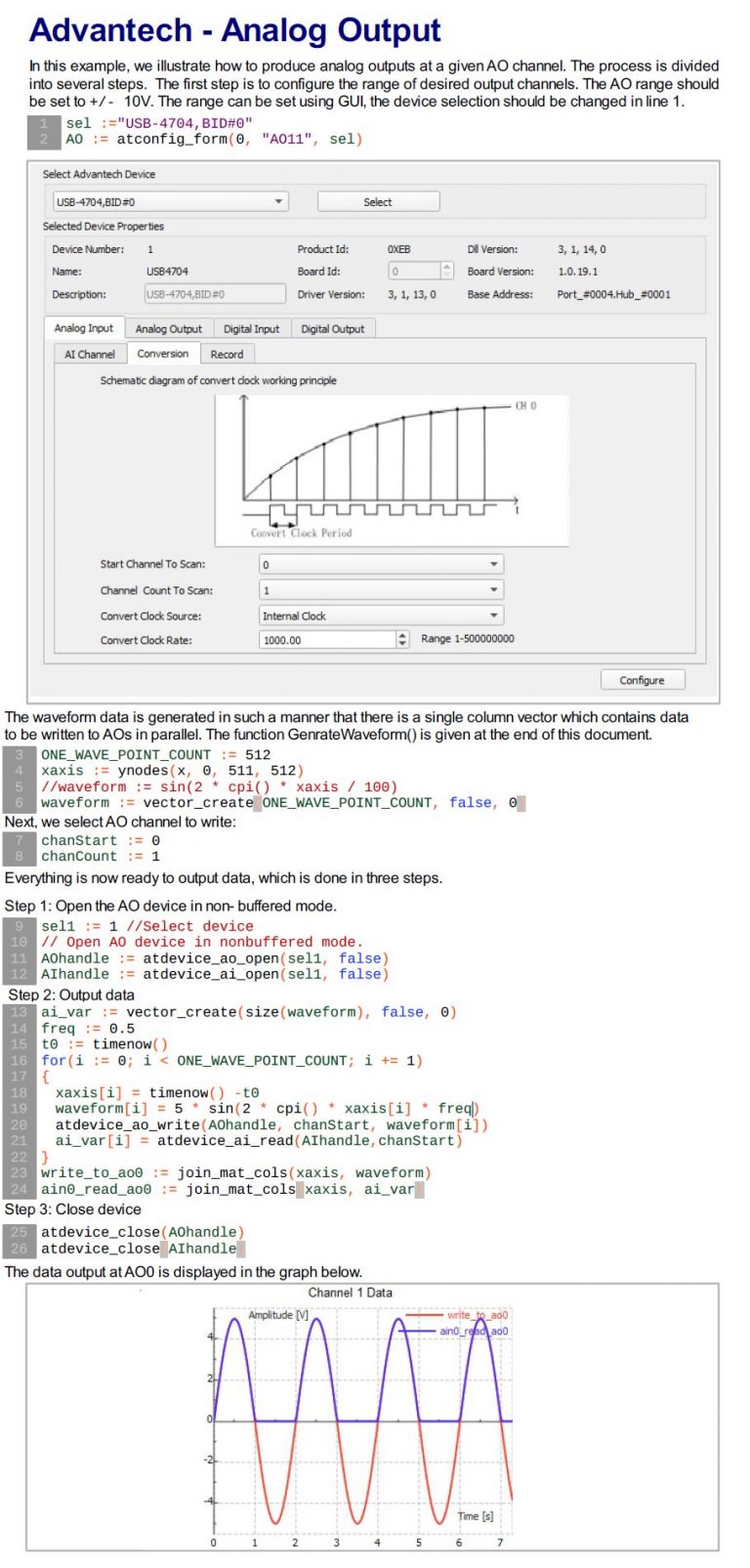Open the Analog Output tab
Image resolution: width=750 pixels, height=1568 pixels.
click(168, 329)
